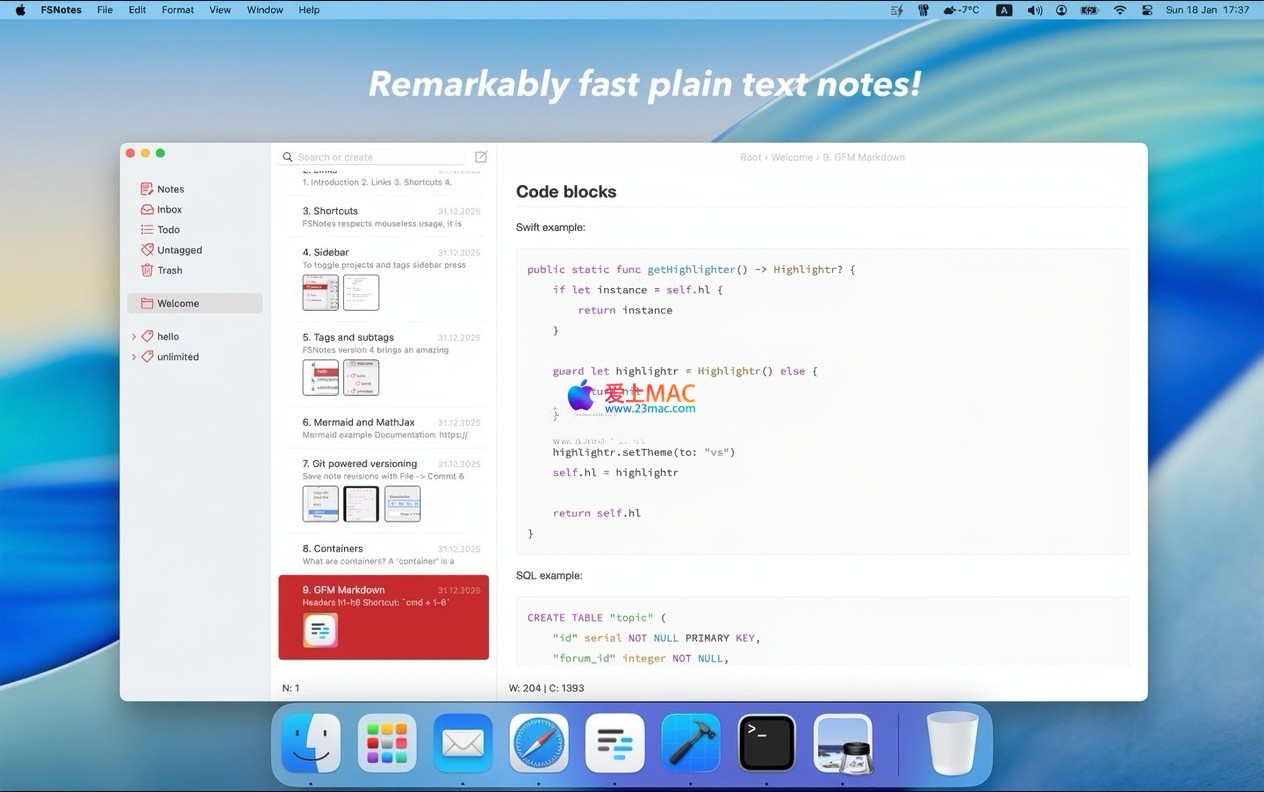This screenshot has height=792, width=1264.
Task: Toggle the volume icon in menu bar
Action: click(1034, 10)
